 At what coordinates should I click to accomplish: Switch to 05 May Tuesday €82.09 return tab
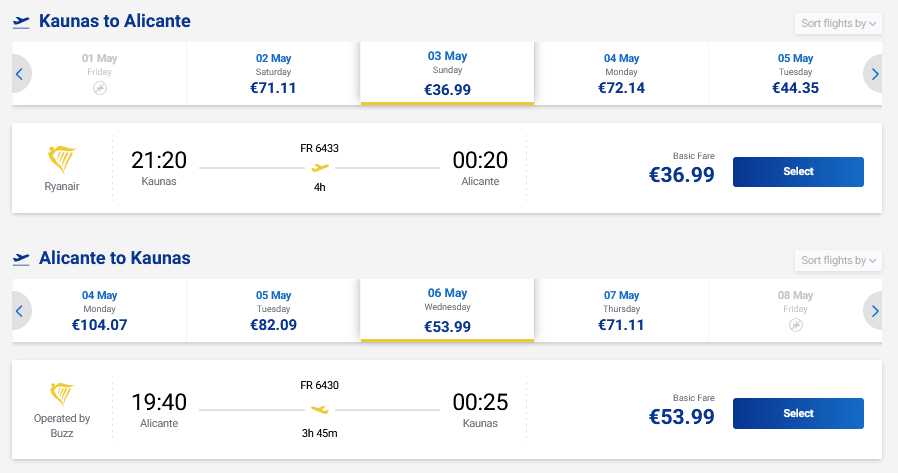(273, 311)
